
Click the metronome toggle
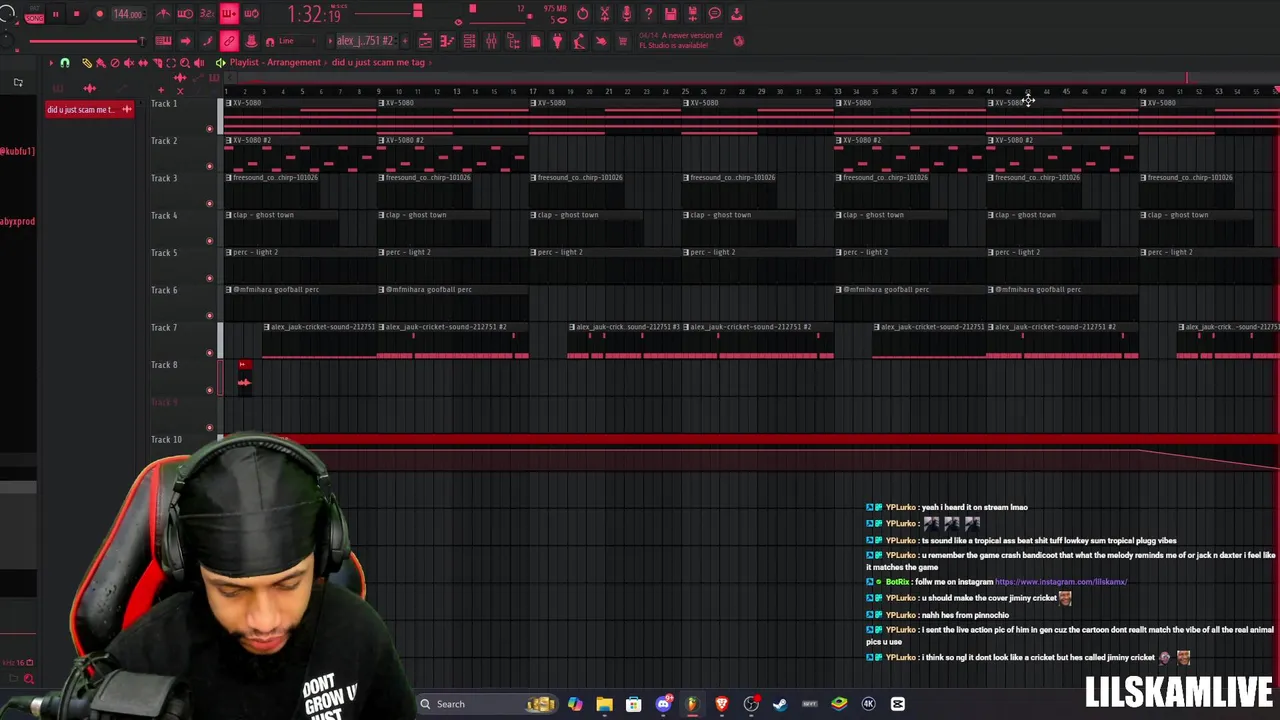point(163,14)
